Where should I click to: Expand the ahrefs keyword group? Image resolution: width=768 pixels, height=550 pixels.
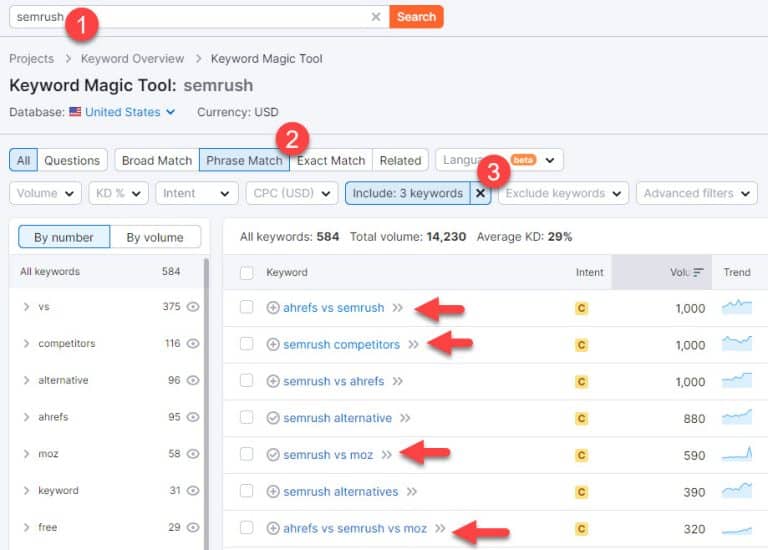pyautogui.click(x=26, y=417)
